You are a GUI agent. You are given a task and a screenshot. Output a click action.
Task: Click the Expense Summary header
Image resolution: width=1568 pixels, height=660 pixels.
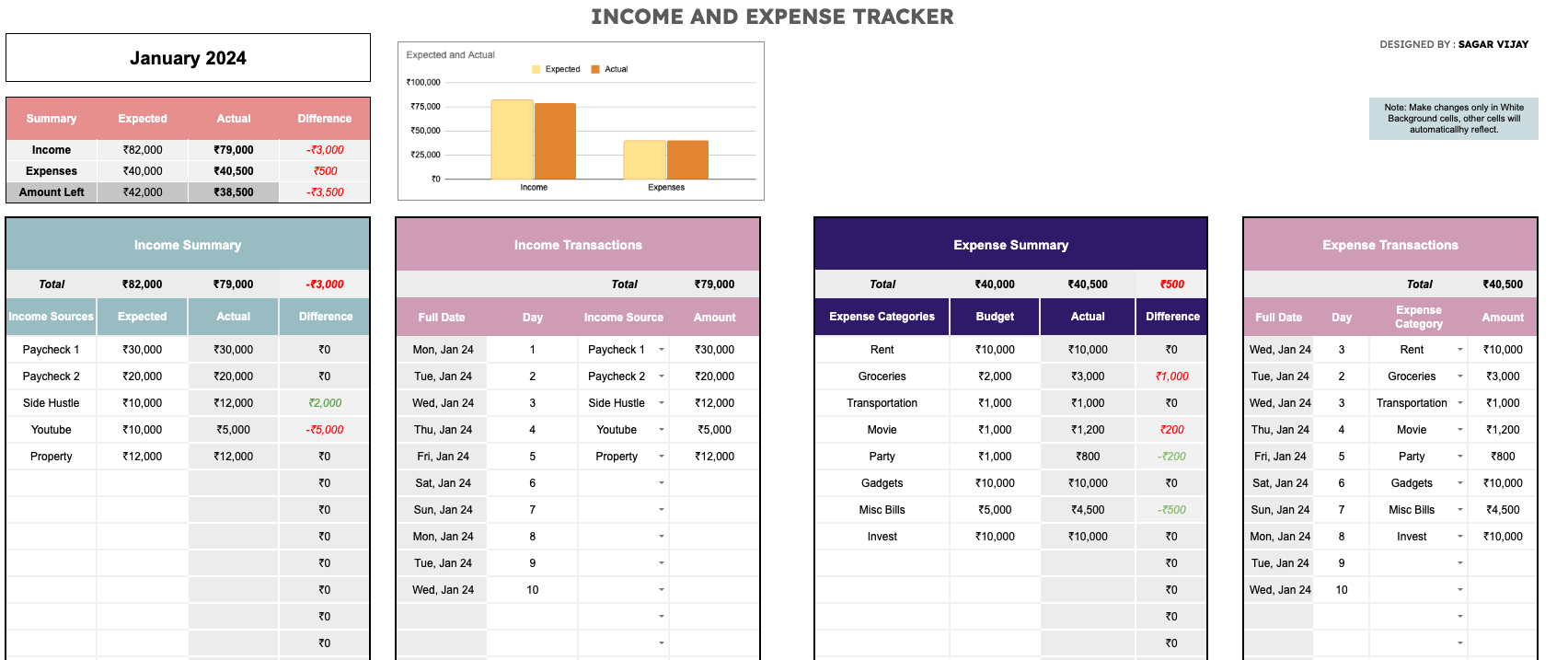click(x=1010, y=245)
